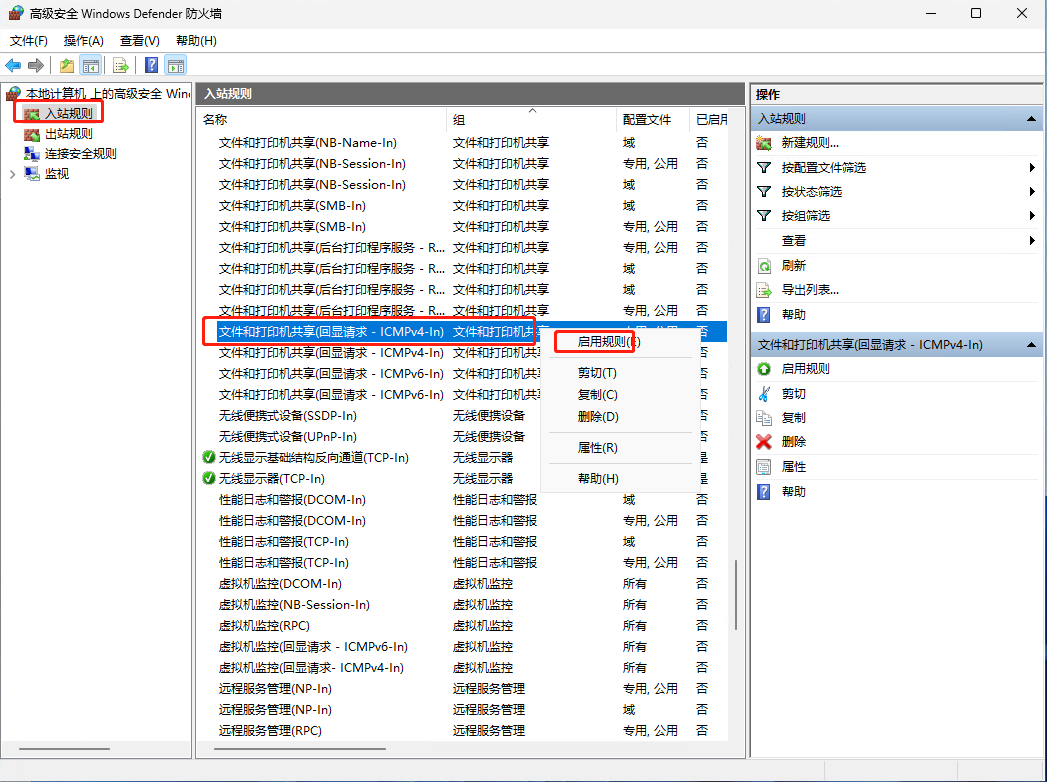The height and width of the screenshot is (782, 1047).
Task: Select rule 远程服务管理(RPC)
Action: (270, 731)
